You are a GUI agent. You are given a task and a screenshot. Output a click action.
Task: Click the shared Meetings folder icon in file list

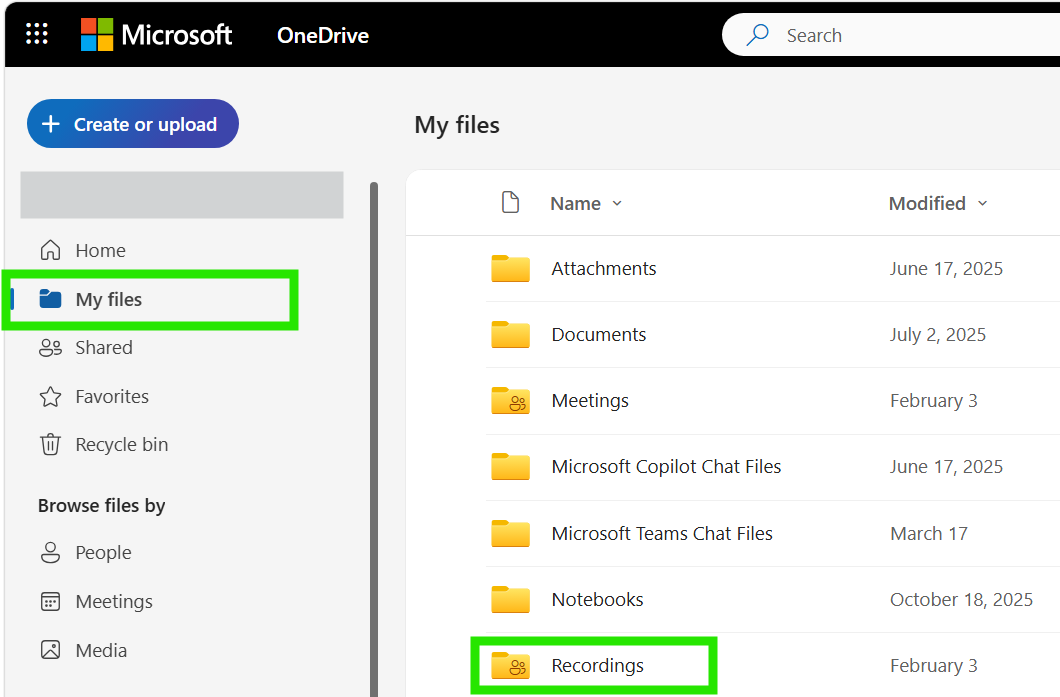pyautogui.click(x=510, y=400)
